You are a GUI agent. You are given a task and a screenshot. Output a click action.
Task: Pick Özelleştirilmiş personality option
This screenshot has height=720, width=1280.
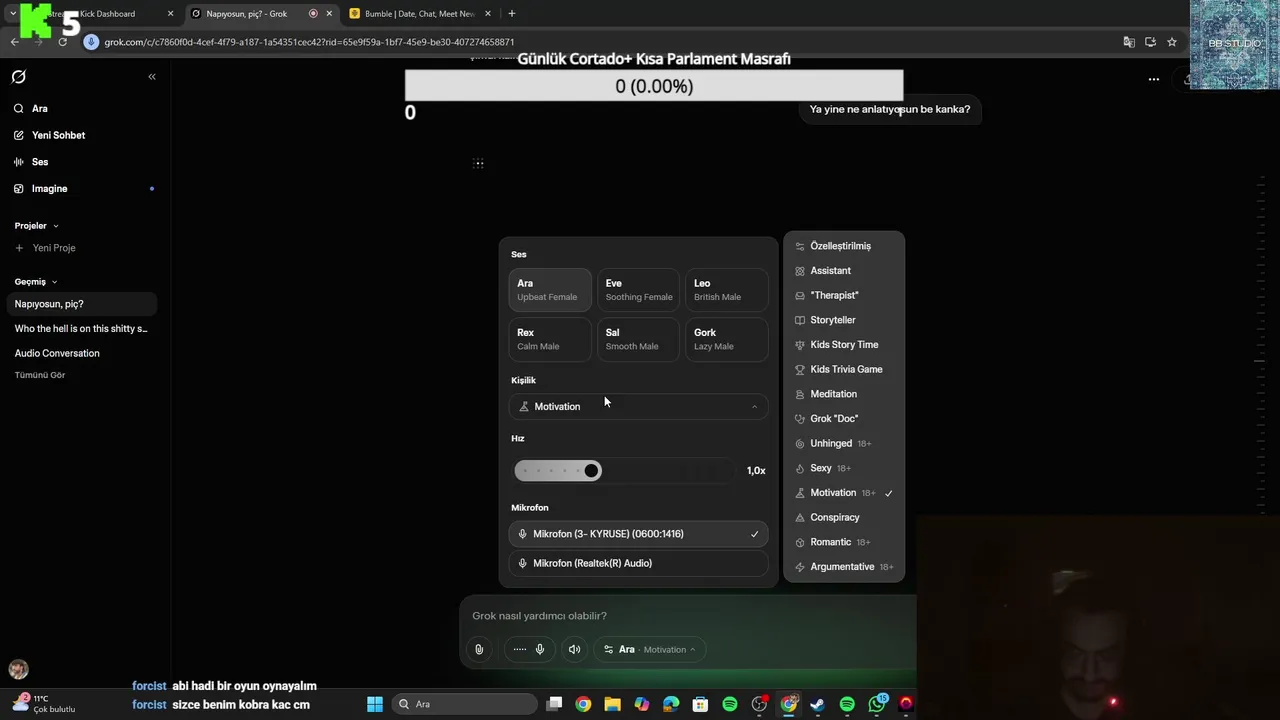[844, 246]
